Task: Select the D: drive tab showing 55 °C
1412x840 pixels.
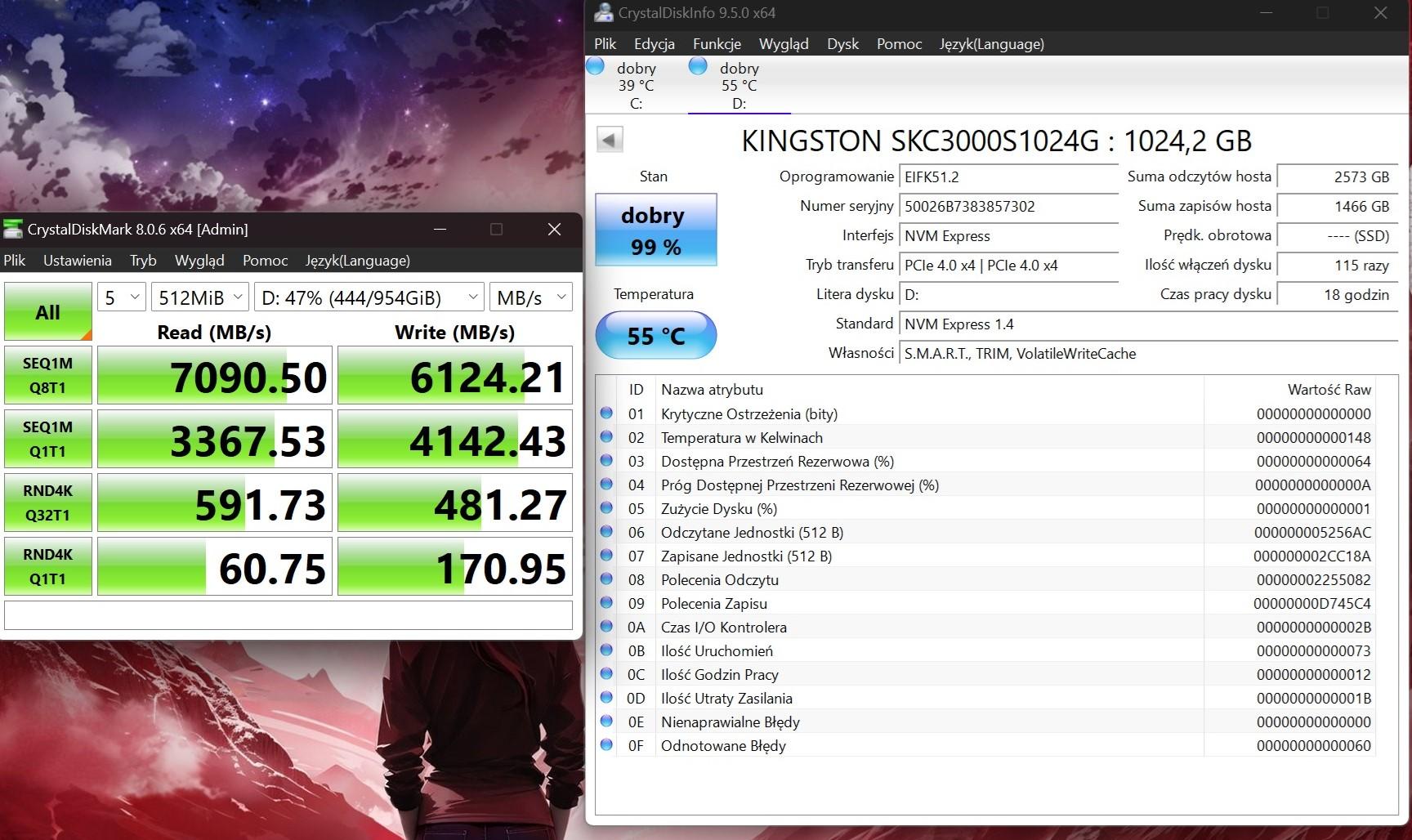Action: pyautogui.click(x=740, y=85)
